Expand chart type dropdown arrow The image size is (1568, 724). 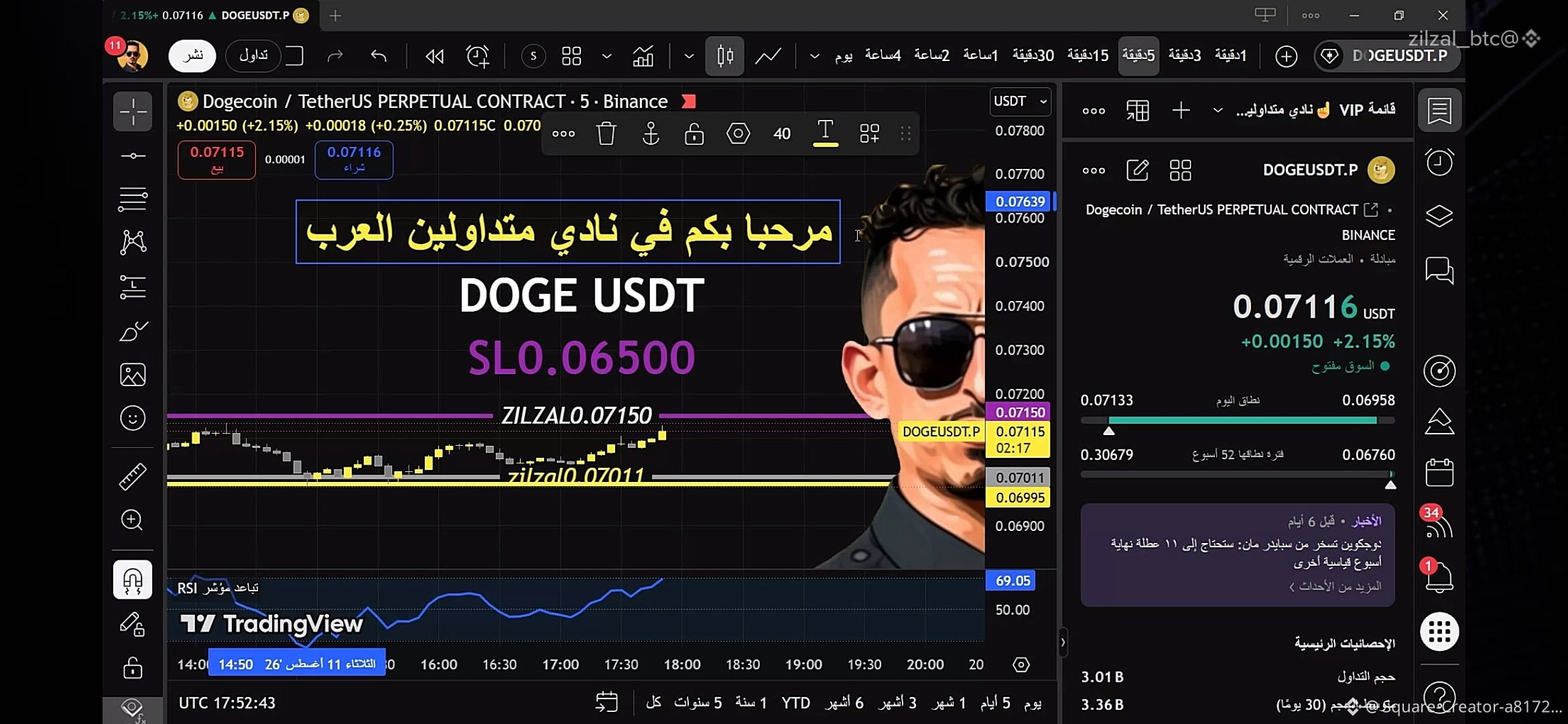tap(689, 56)
